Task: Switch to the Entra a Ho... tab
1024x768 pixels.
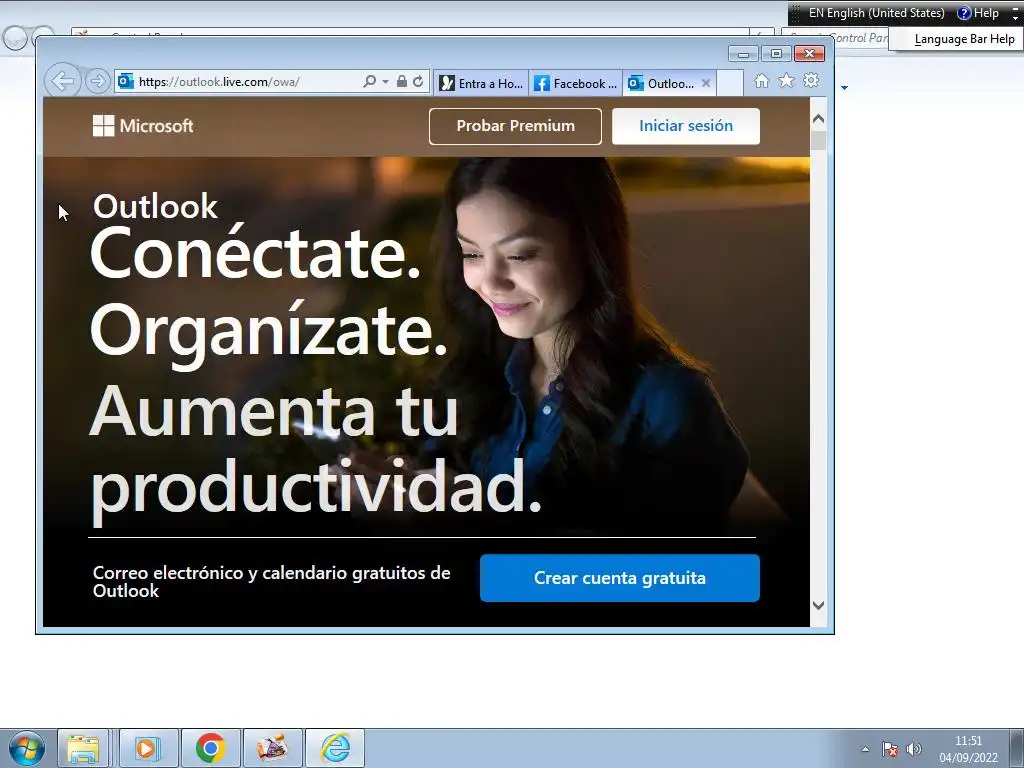Action: point(481,84)
